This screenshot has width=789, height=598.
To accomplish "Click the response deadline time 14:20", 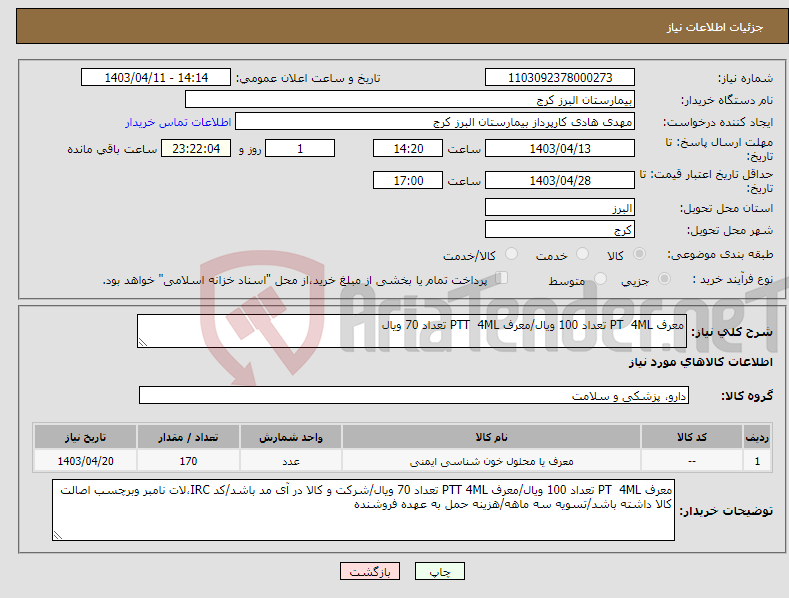I will point(408,148).
